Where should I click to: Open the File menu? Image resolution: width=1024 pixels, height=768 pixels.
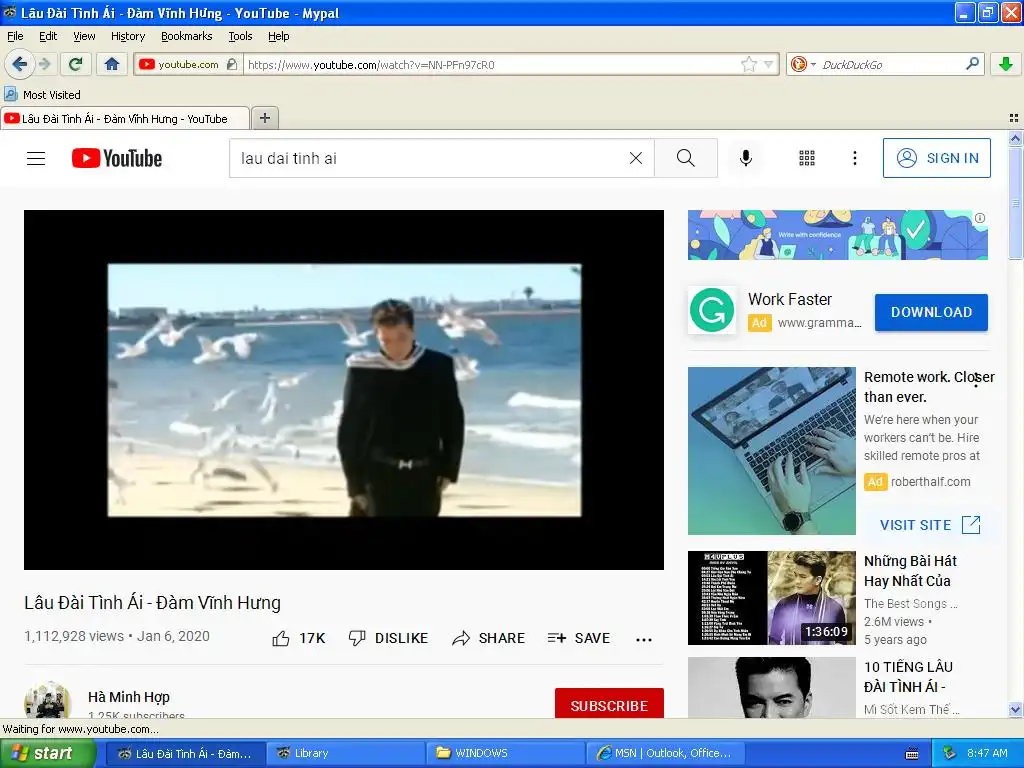click(x=15, y=36)
